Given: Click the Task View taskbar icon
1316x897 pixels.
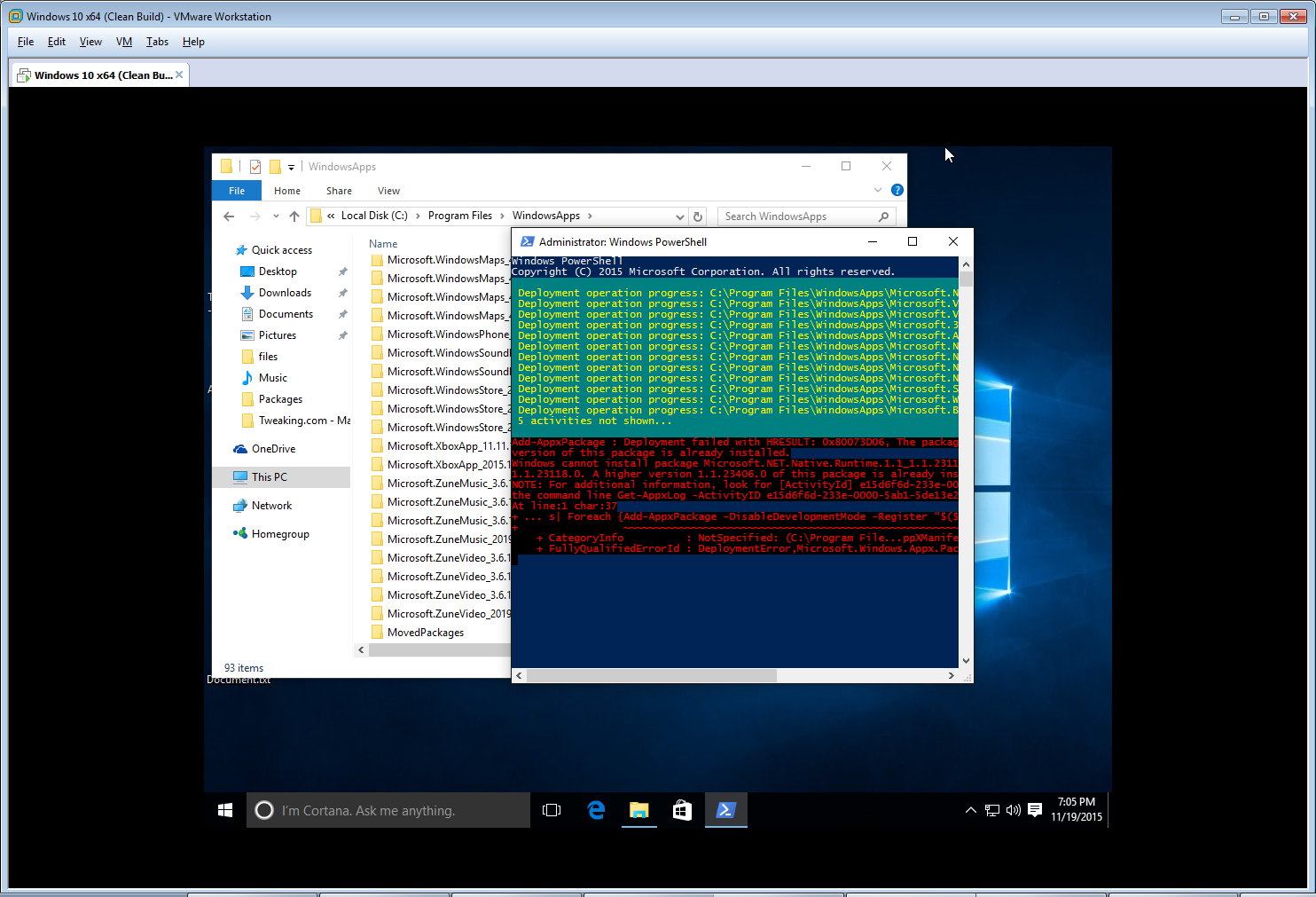Looking at the screenshot, I should coord(552,810).
